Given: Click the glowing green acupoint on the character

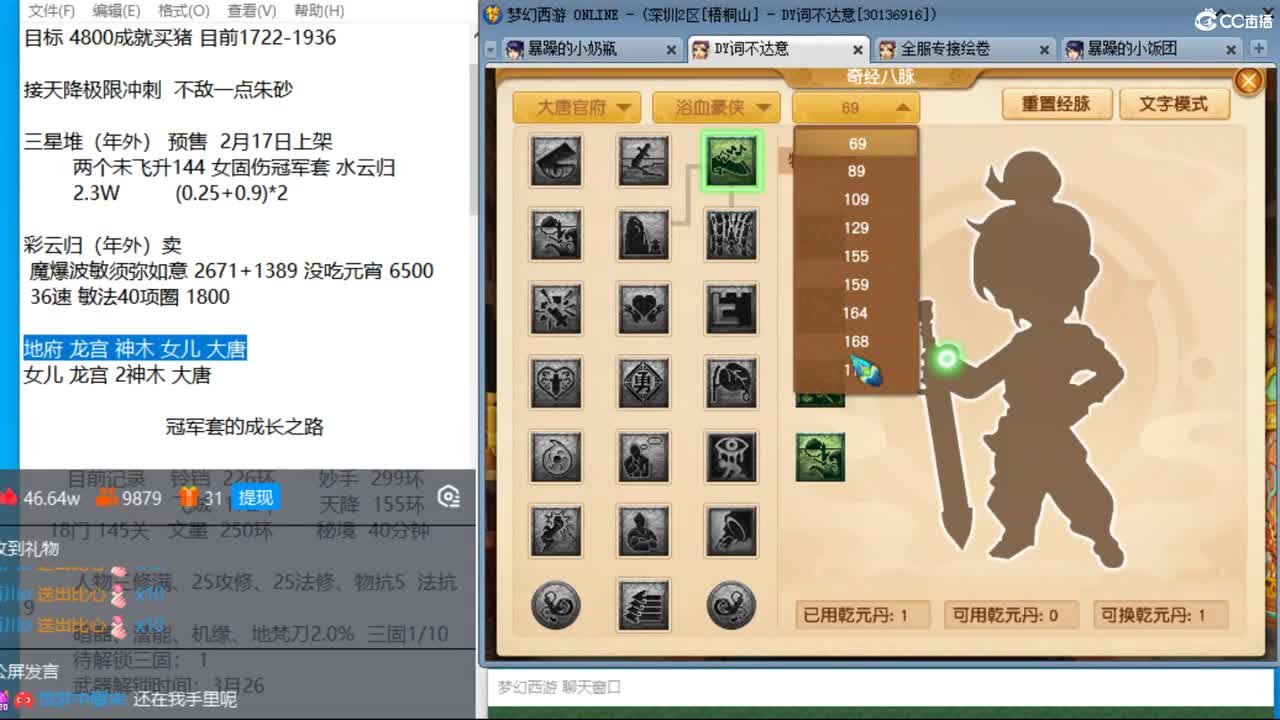Looking at the screenshot, I should point(946,357).
